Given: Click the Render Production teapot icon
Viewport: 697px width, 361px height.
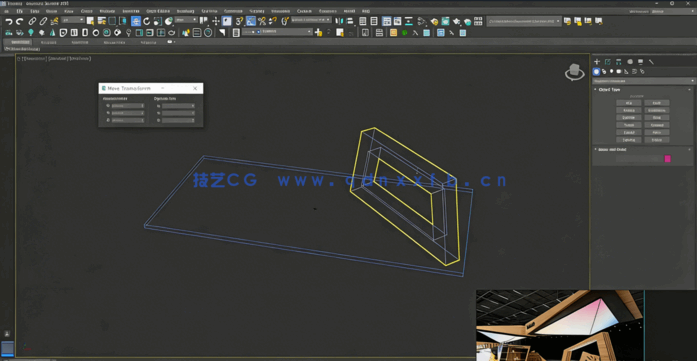Looking at the screenshot, I should [456, 21].
